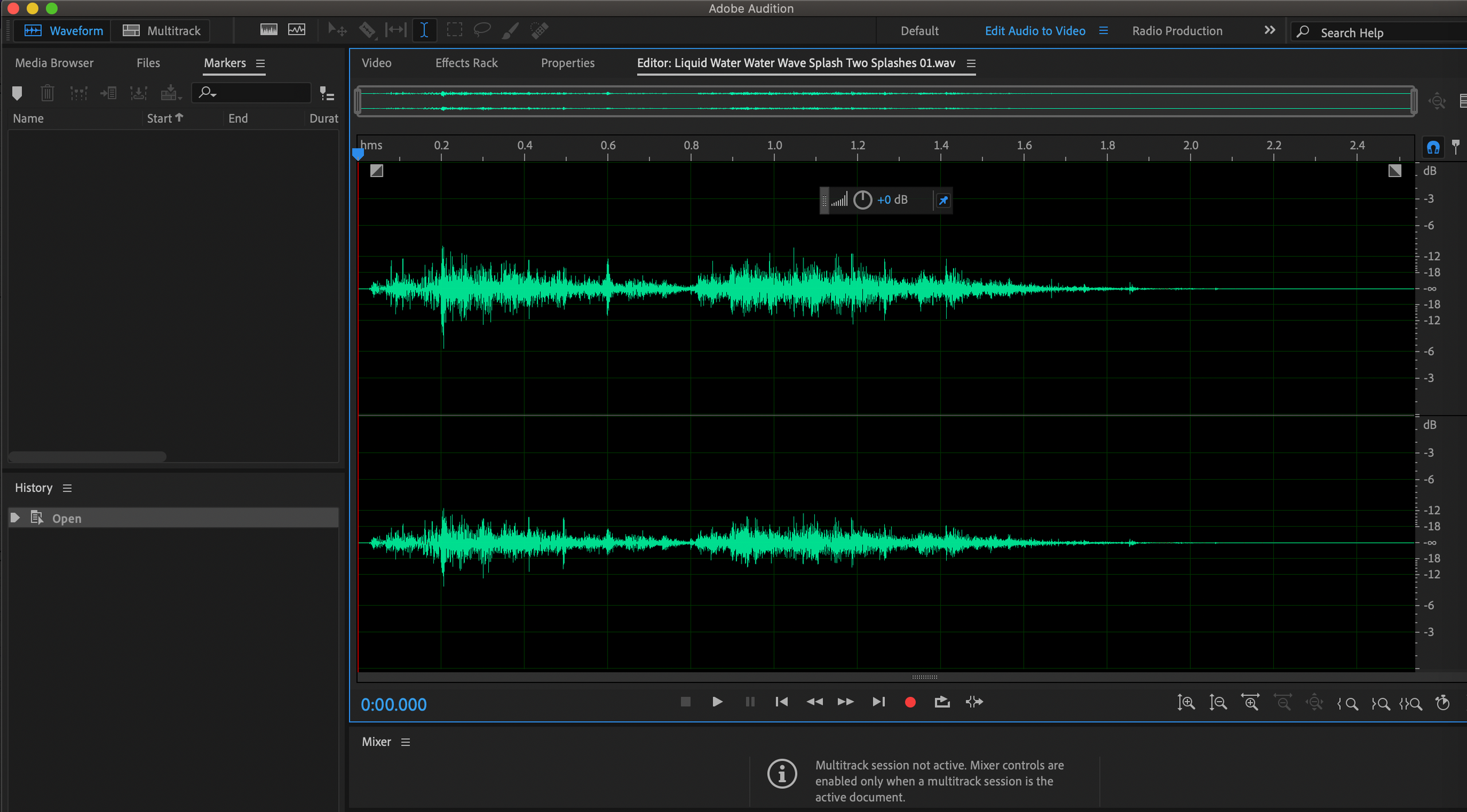Adjust the +0 dB amplitude knob
This screenshot has width=1467, height=812.
[862, 200]
